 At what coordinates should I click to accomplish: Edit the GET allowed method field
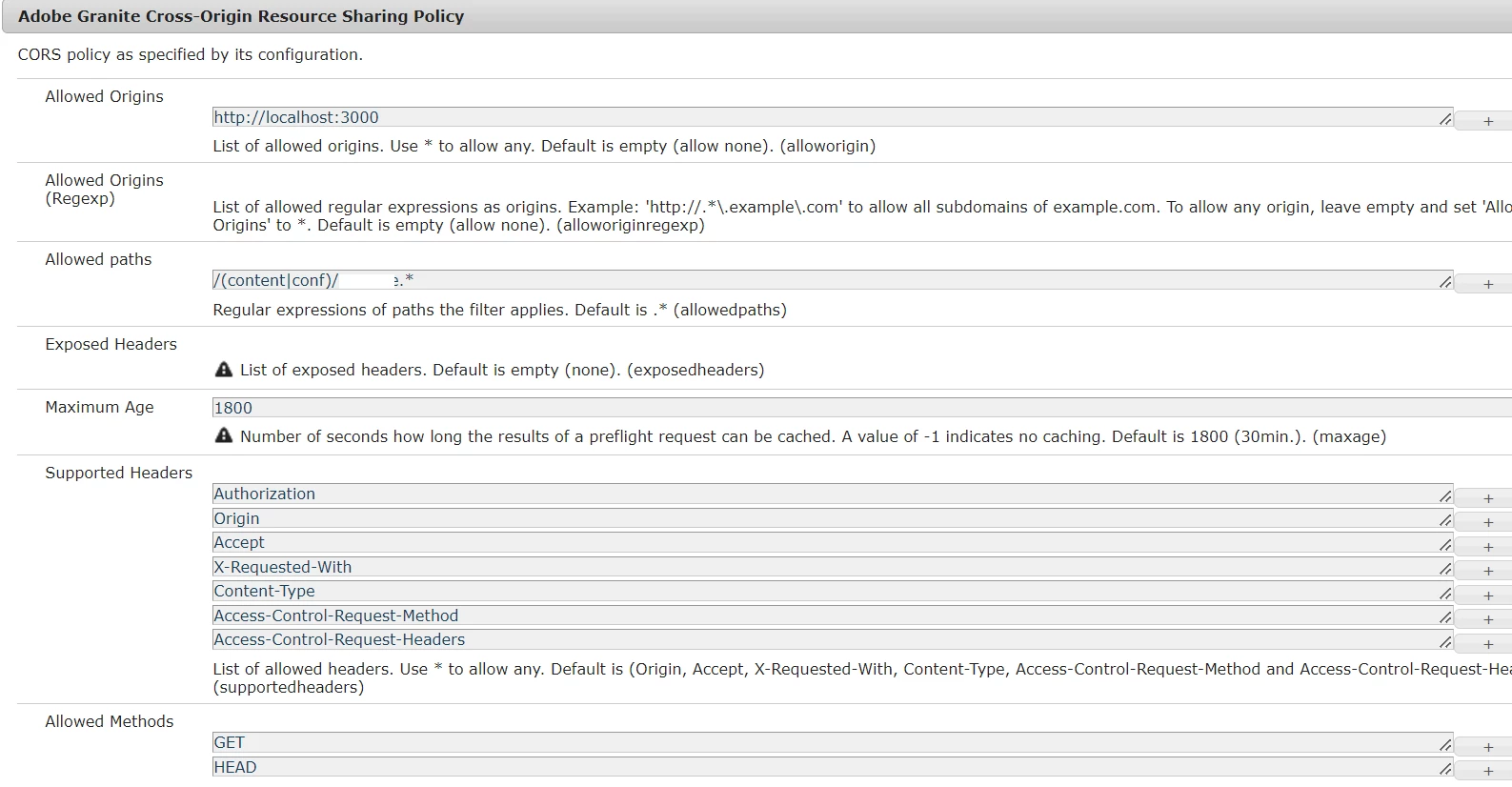coord(833,742)
